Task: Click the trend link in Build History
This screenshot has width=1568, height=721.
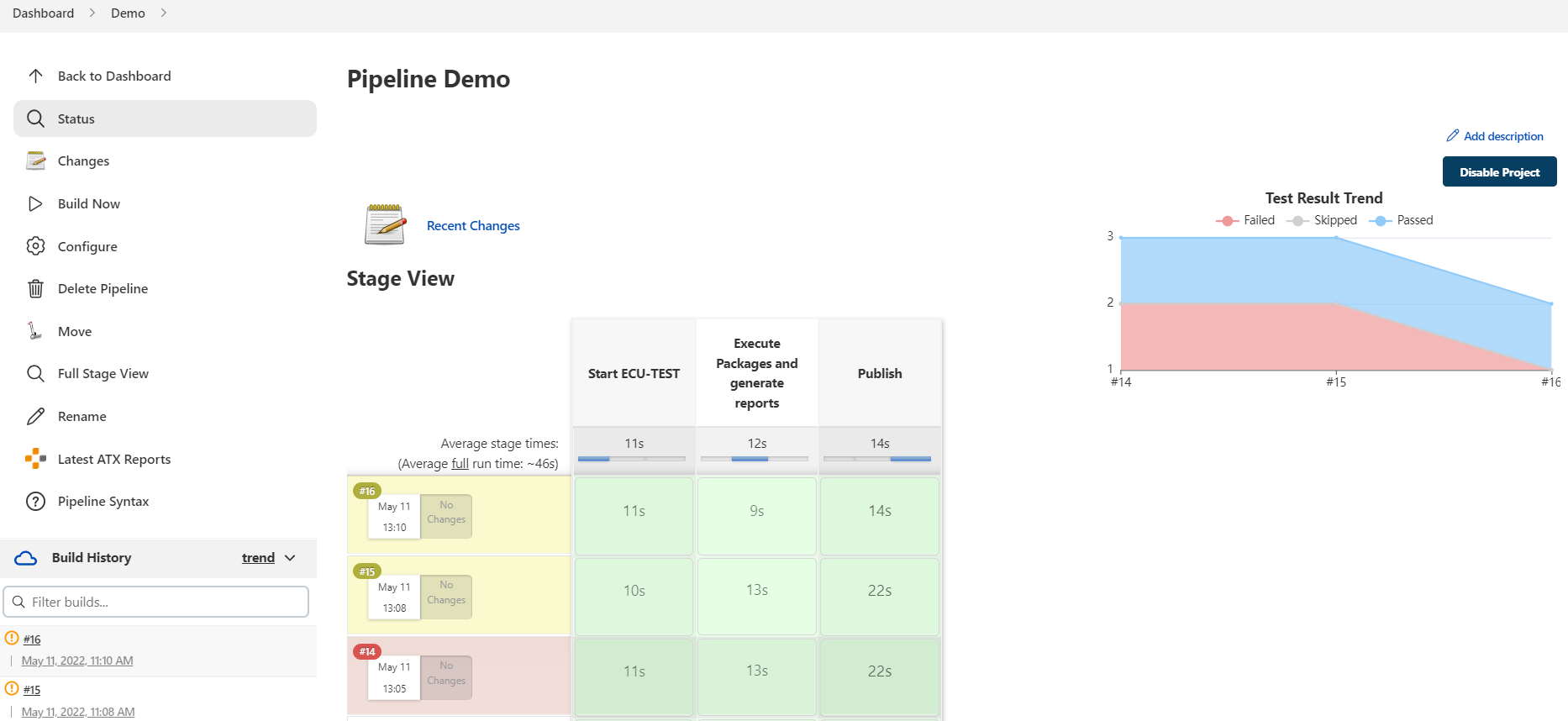Action: point(258,558)
